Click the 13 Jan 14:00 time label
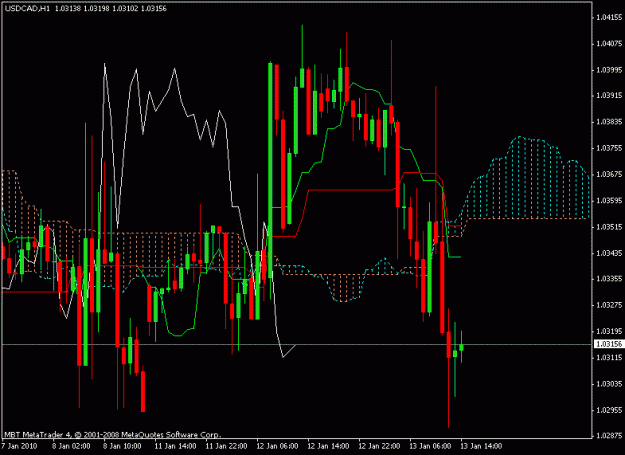 pyautogui.click(x=481, y=446)
